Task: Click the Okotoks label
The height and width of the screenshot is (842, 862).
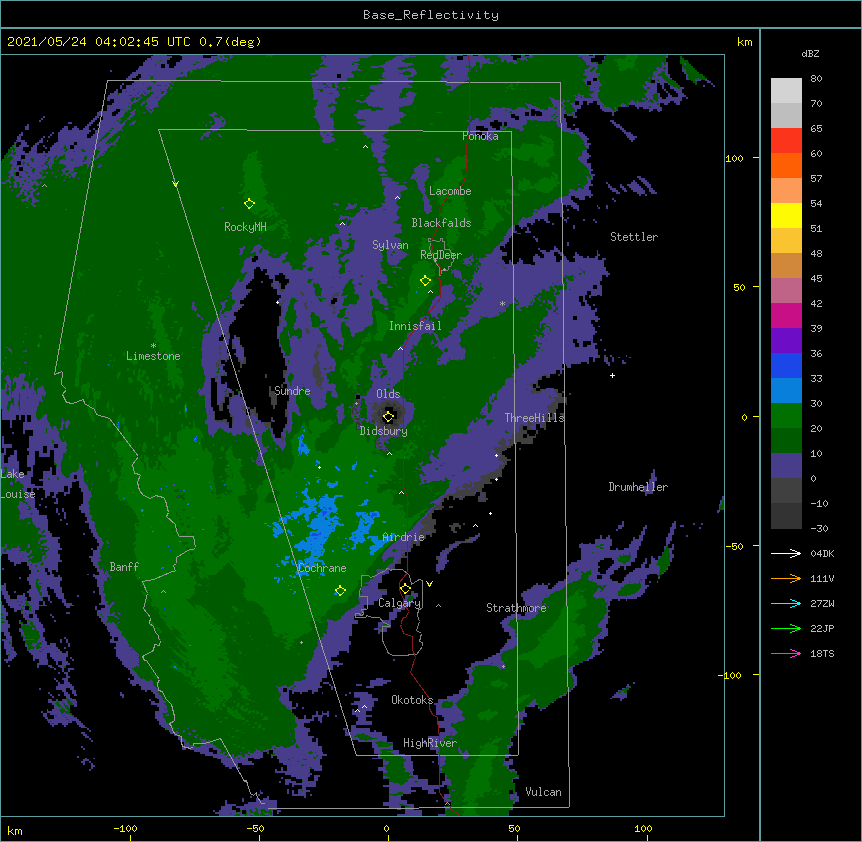Action: click(x=412, y=700)
